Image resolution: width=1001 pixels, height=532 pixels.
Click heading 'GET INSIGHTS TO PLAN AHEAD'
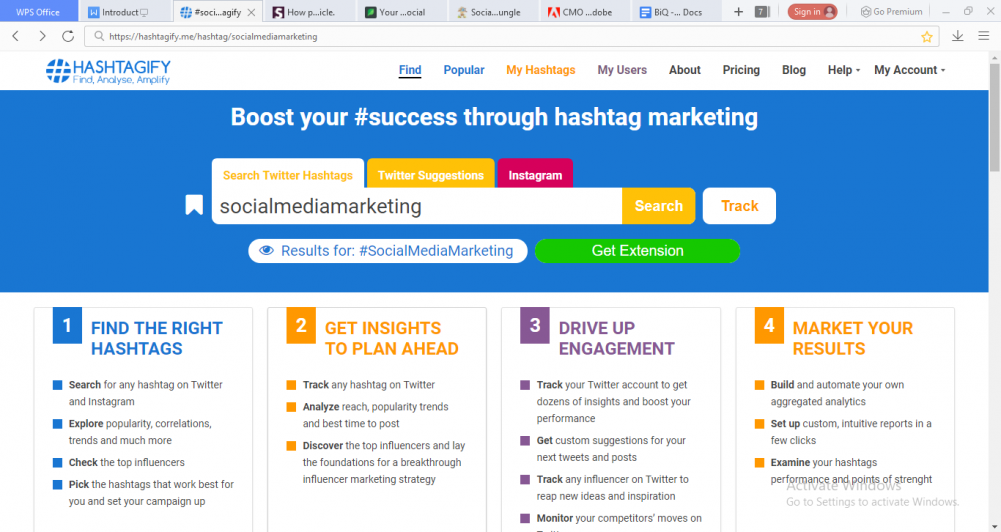391,338
